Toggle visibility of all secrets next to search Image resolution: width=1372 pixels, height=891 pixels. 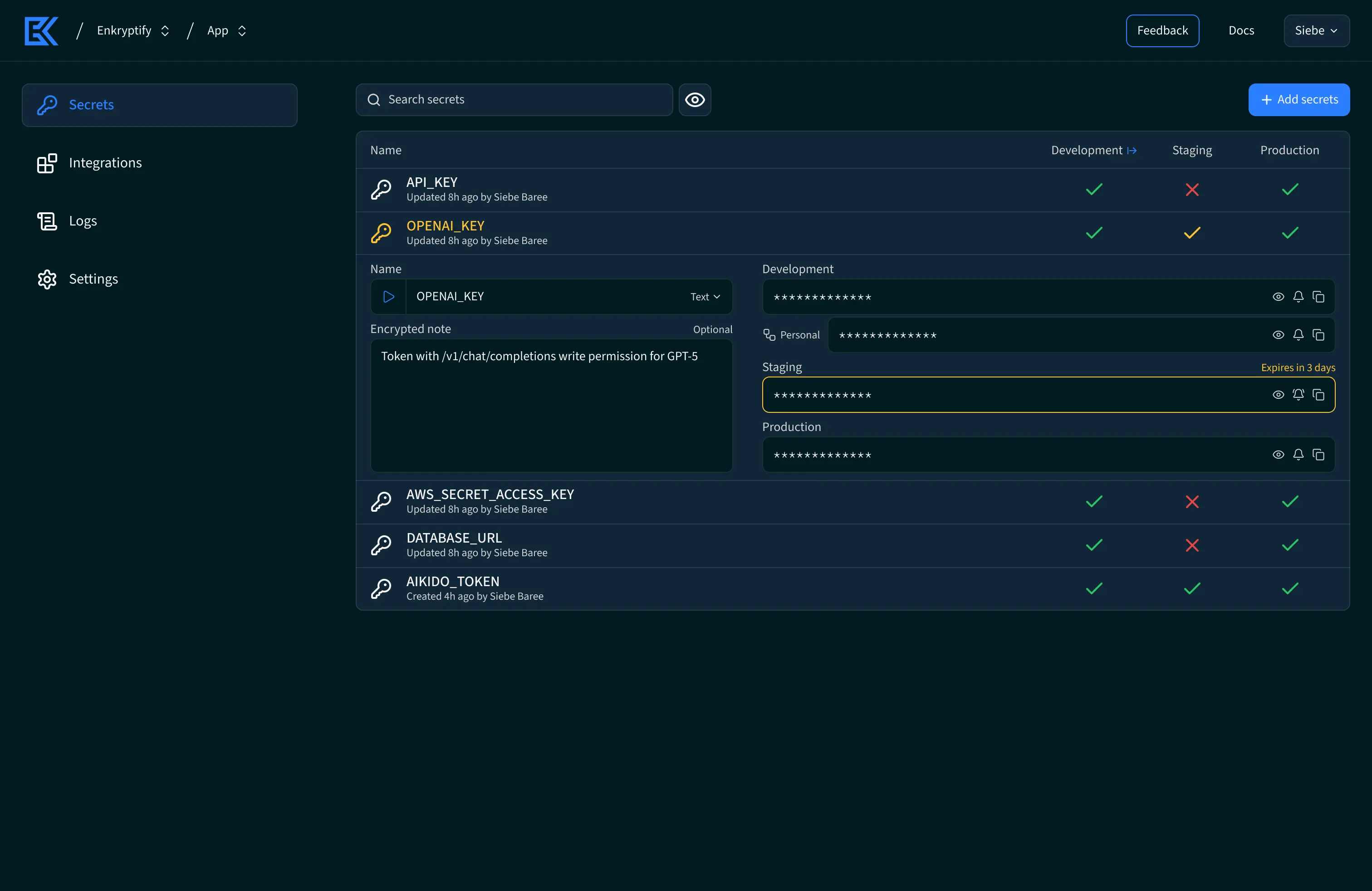click(x=695, y=100)
